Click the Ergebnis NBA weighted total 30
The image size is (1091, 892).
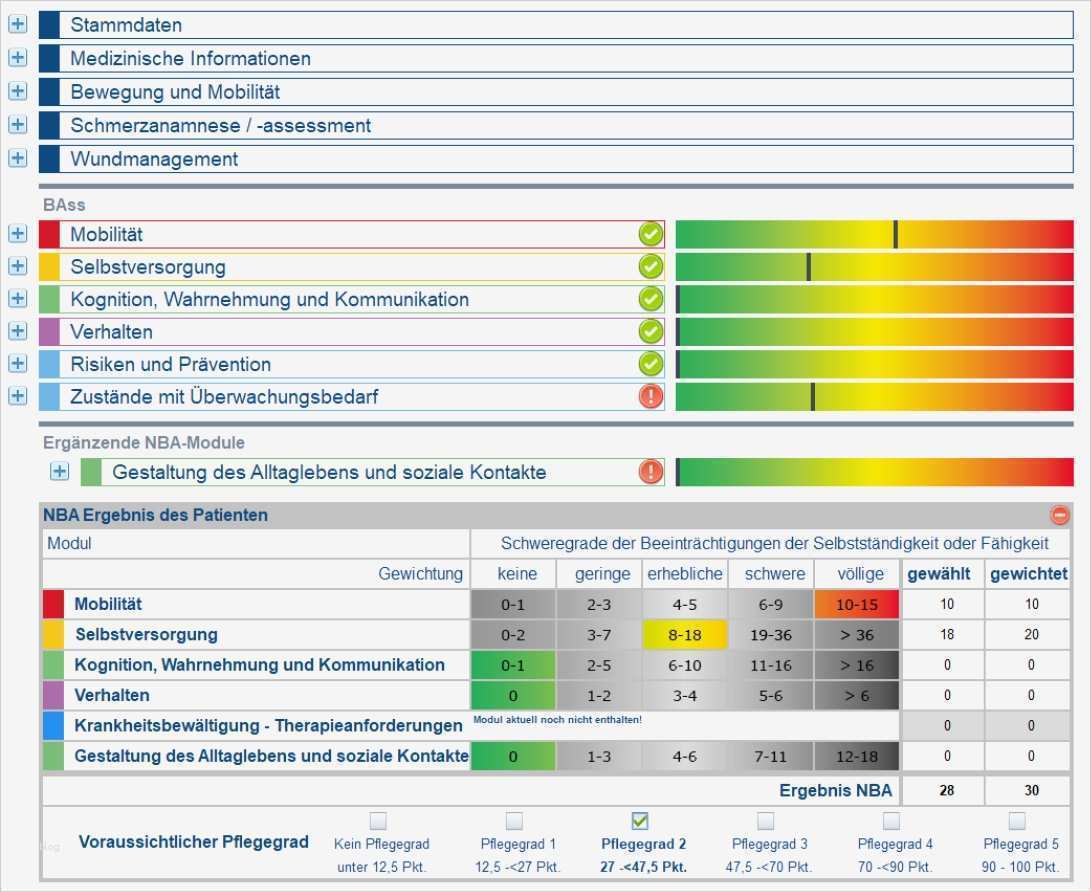pyautogui.click(x=1031, y=790)
